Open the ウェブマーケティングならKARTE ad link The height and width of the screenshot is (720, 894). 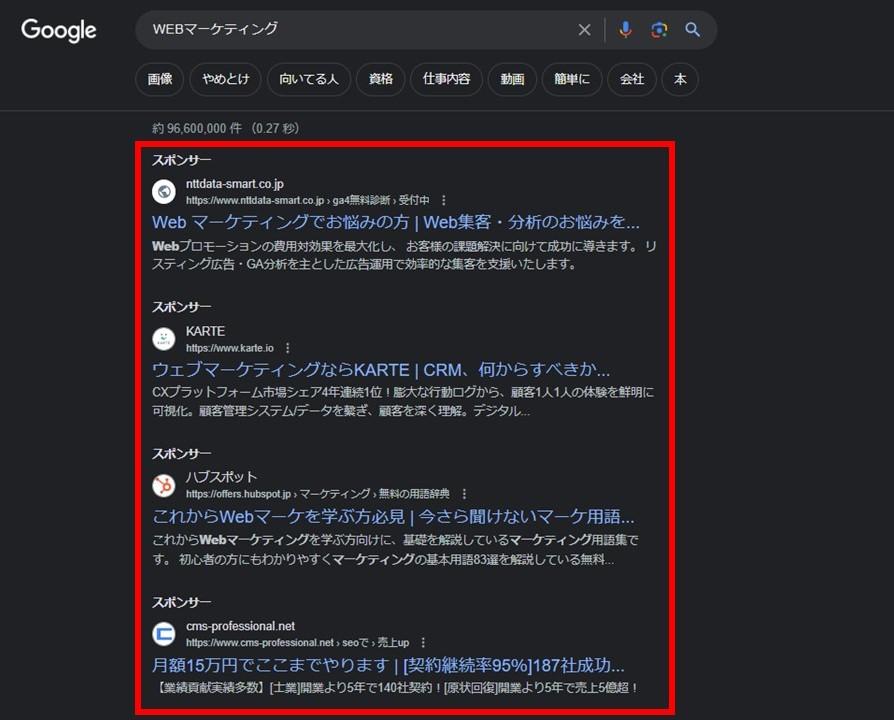click(381, 370)
